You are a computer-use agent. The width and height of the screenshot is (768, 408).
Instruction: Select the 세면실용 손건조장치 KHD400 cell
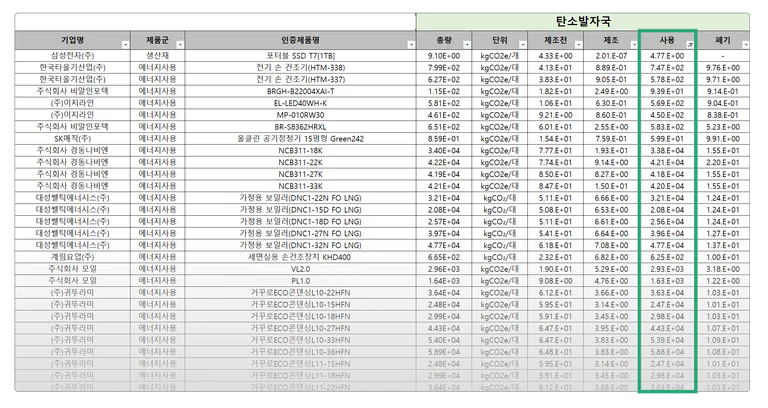(301, 257)
